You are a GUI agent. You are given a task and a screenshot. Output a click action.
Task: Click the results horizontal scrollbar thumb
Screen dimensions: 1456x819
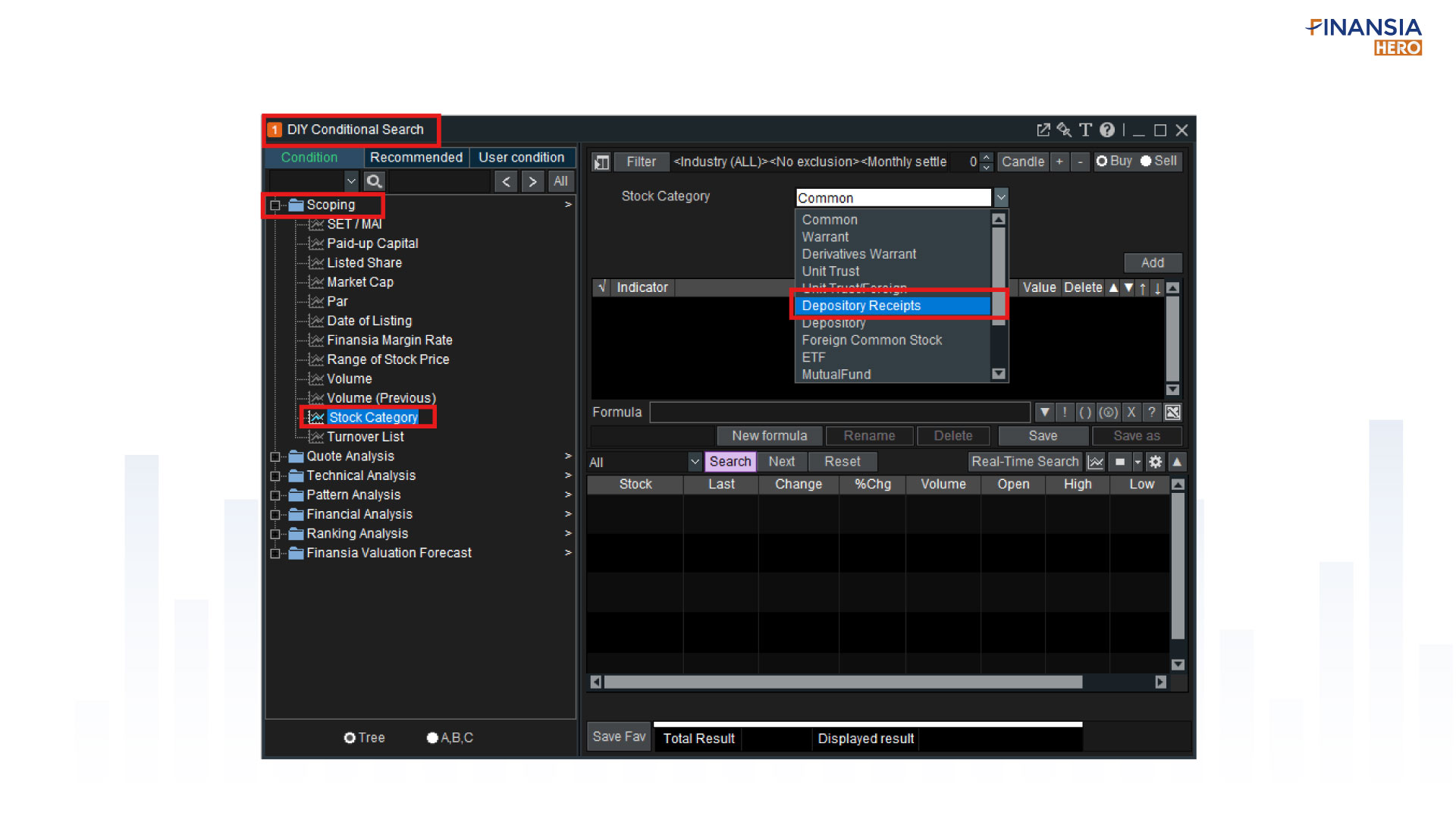[x=843, y=682]
